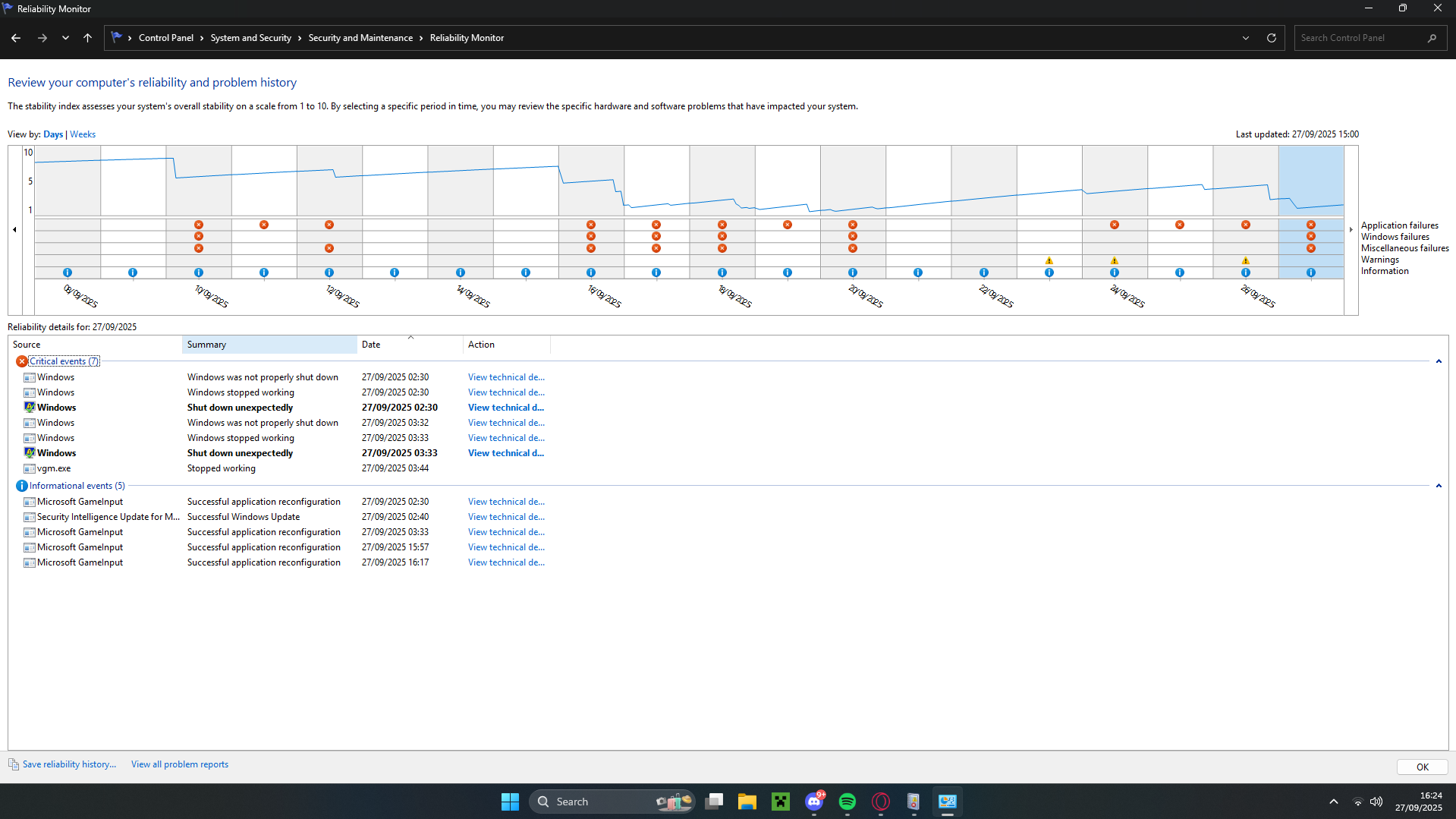The image size is (1456, 819).
Task: Click Save reliability history link
Action: [69, 764]
